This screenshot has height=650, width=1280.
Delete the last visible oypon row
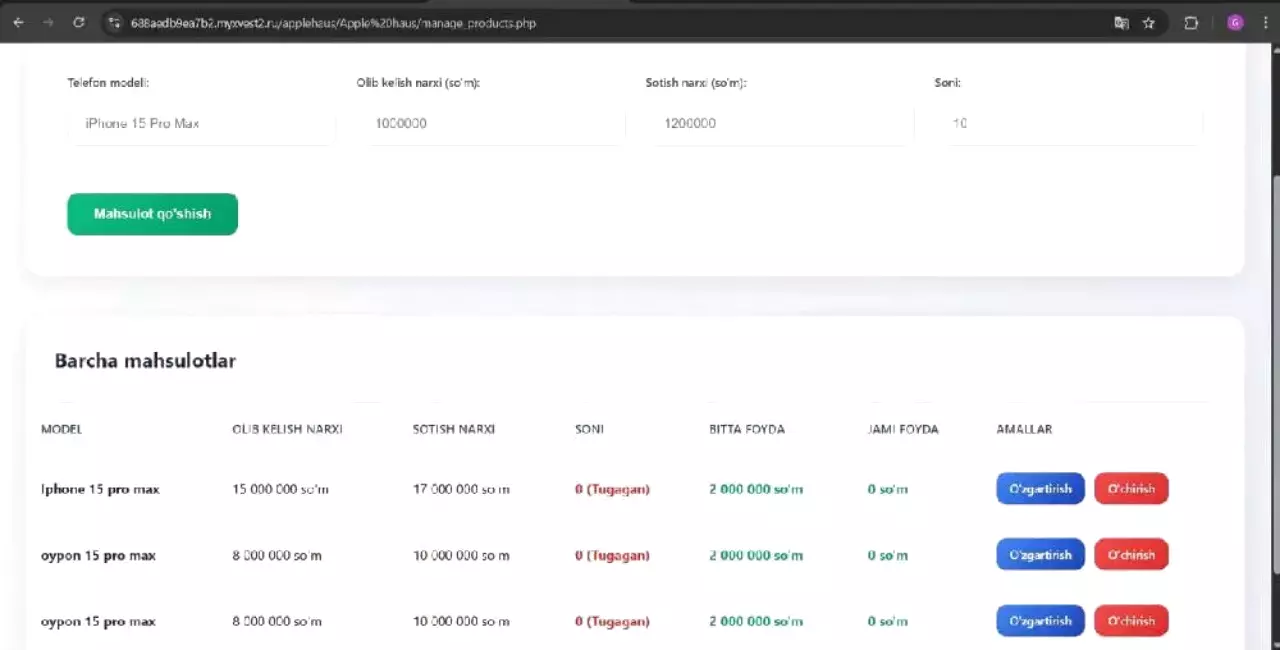click(x=1131, y=621)
